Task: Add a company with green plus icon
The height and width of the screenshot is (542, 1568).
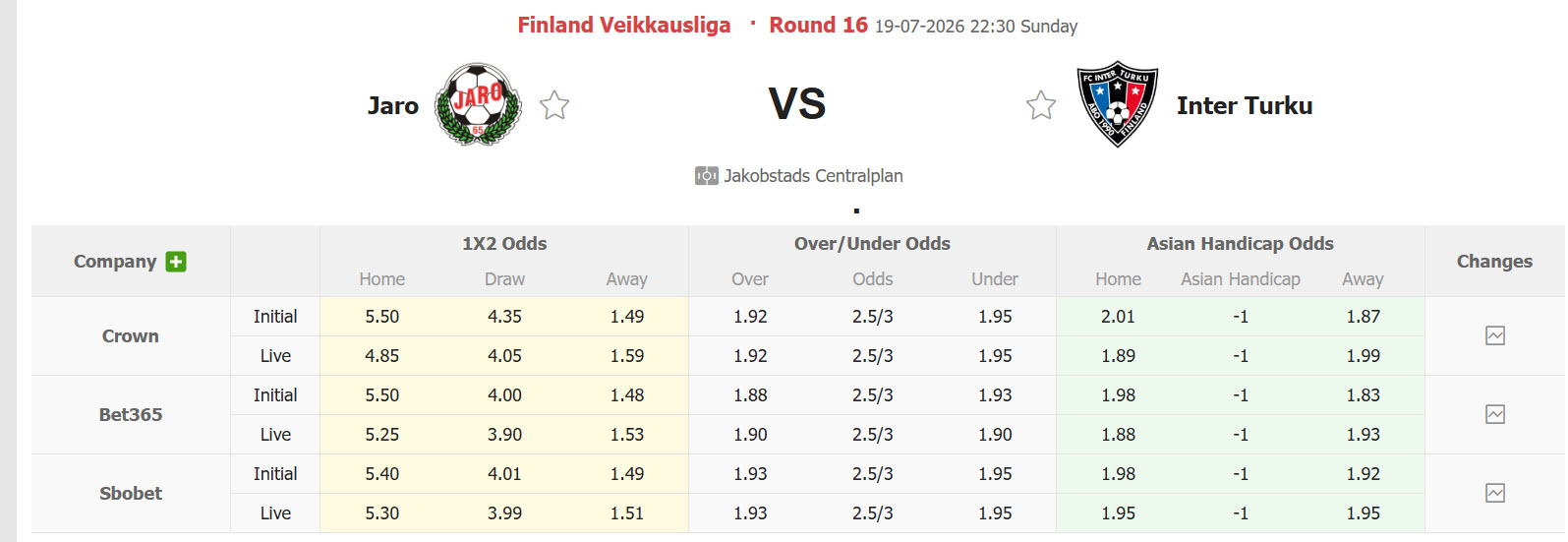Action: [x=176, y=262]
